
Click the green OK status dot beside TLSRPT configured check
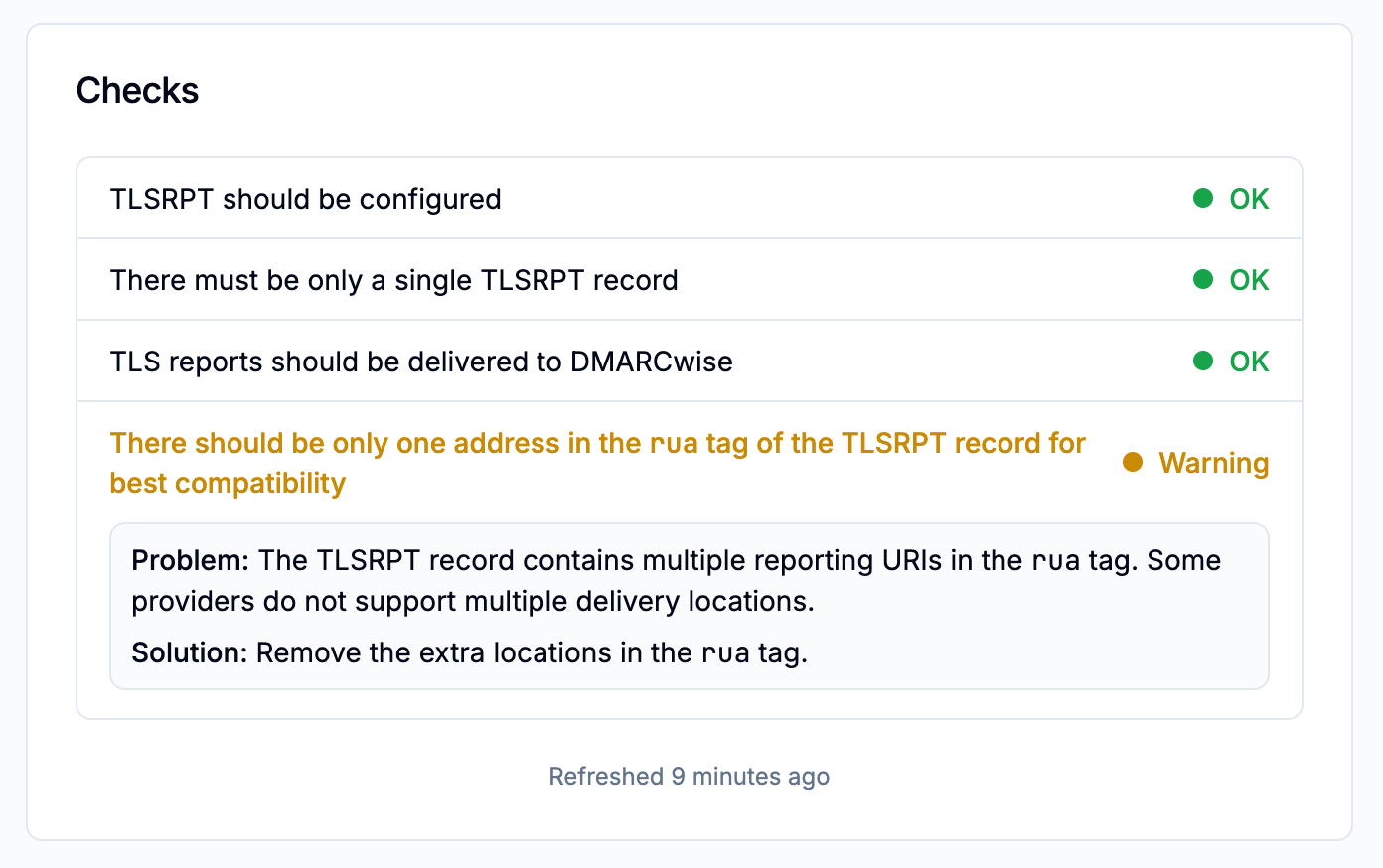(1202, 198)
